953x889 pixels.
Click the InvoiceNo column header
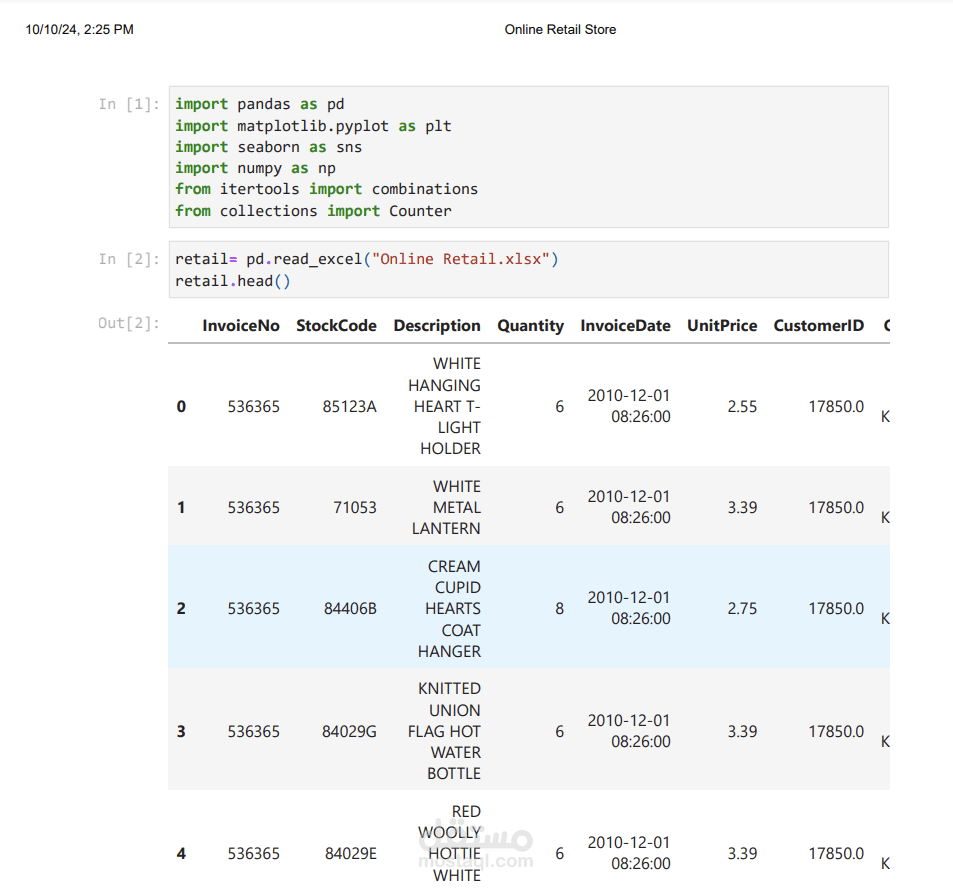[x=241, y=326]
